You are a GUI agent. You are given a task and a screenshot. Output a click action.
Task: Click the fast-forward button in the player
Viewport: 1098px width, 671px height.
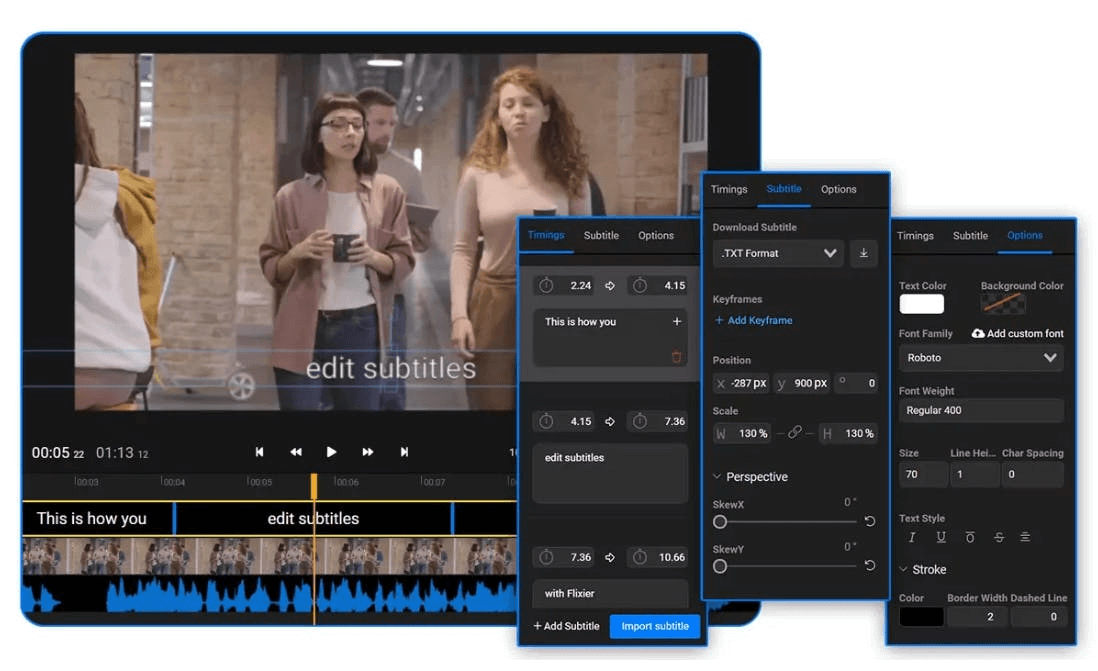pos(368,452)
